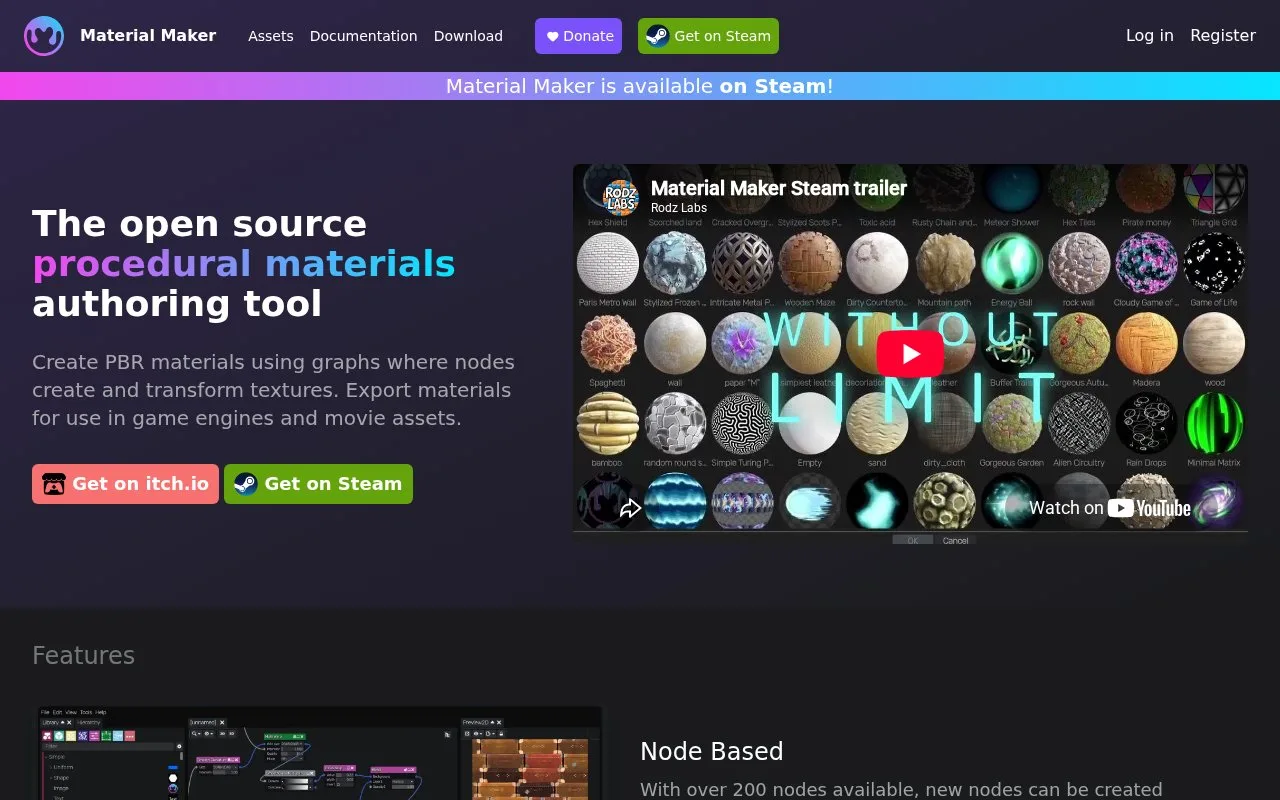
Task: Play the Material Maker Steam trailer
Action: pyautogui.click(x=910, y=354)
